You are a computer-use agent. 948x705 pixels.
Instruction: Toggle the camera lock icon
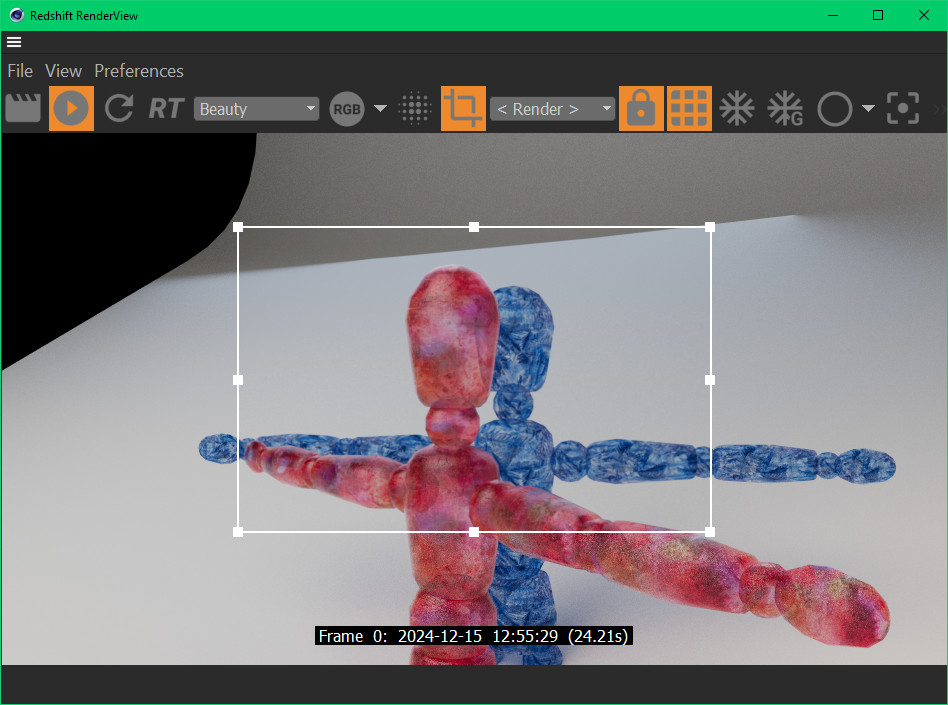[641, 108]
